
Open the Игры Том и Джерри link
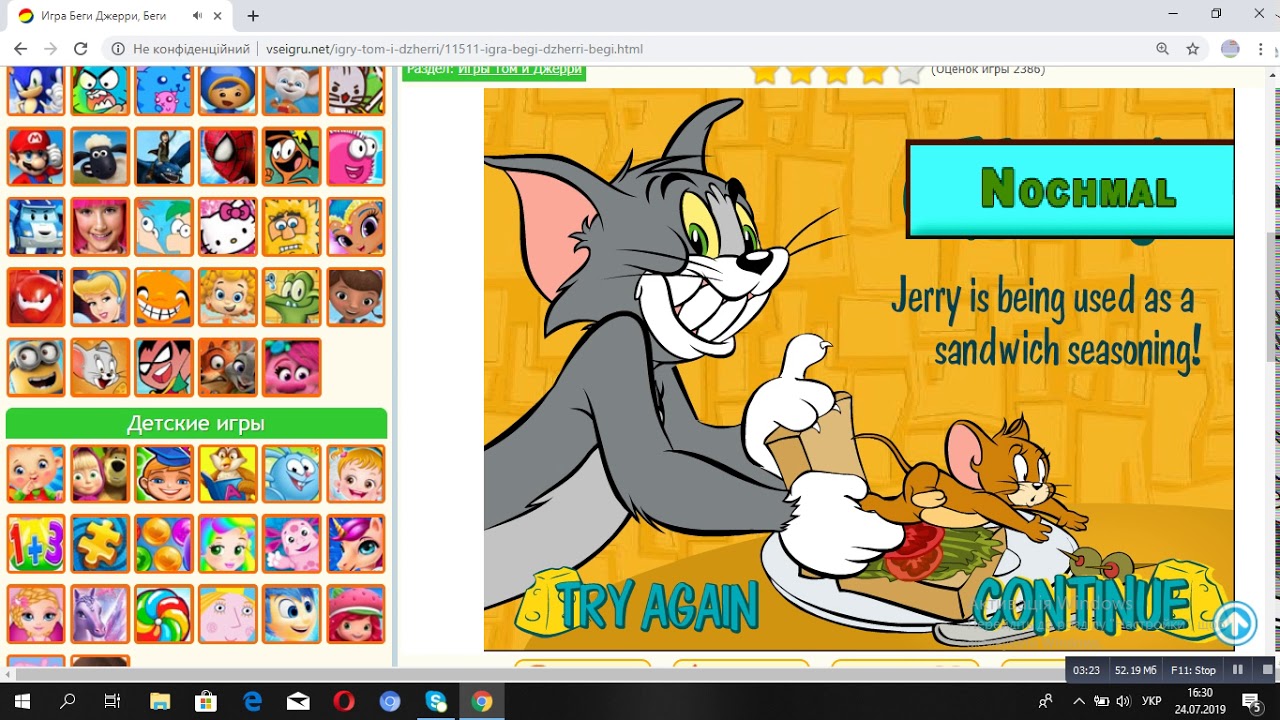(x=519, y=69)
